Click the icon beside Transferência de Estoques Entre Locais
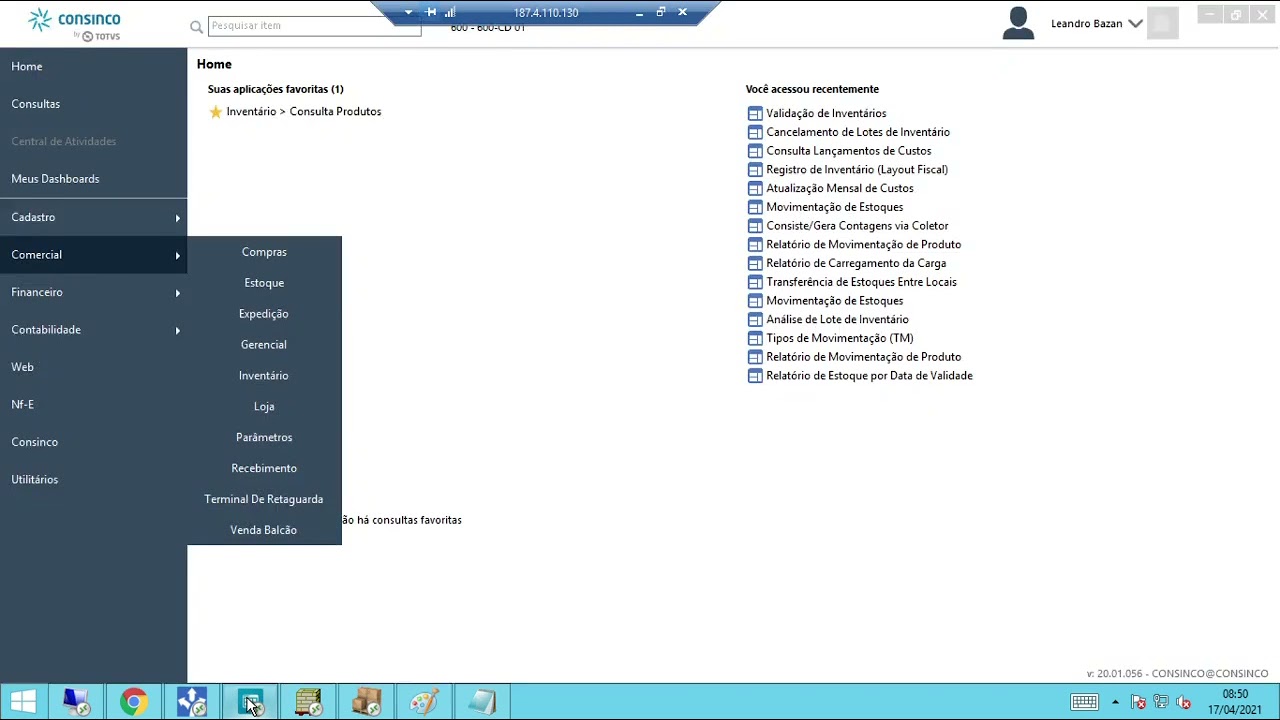 pos(755,282)
